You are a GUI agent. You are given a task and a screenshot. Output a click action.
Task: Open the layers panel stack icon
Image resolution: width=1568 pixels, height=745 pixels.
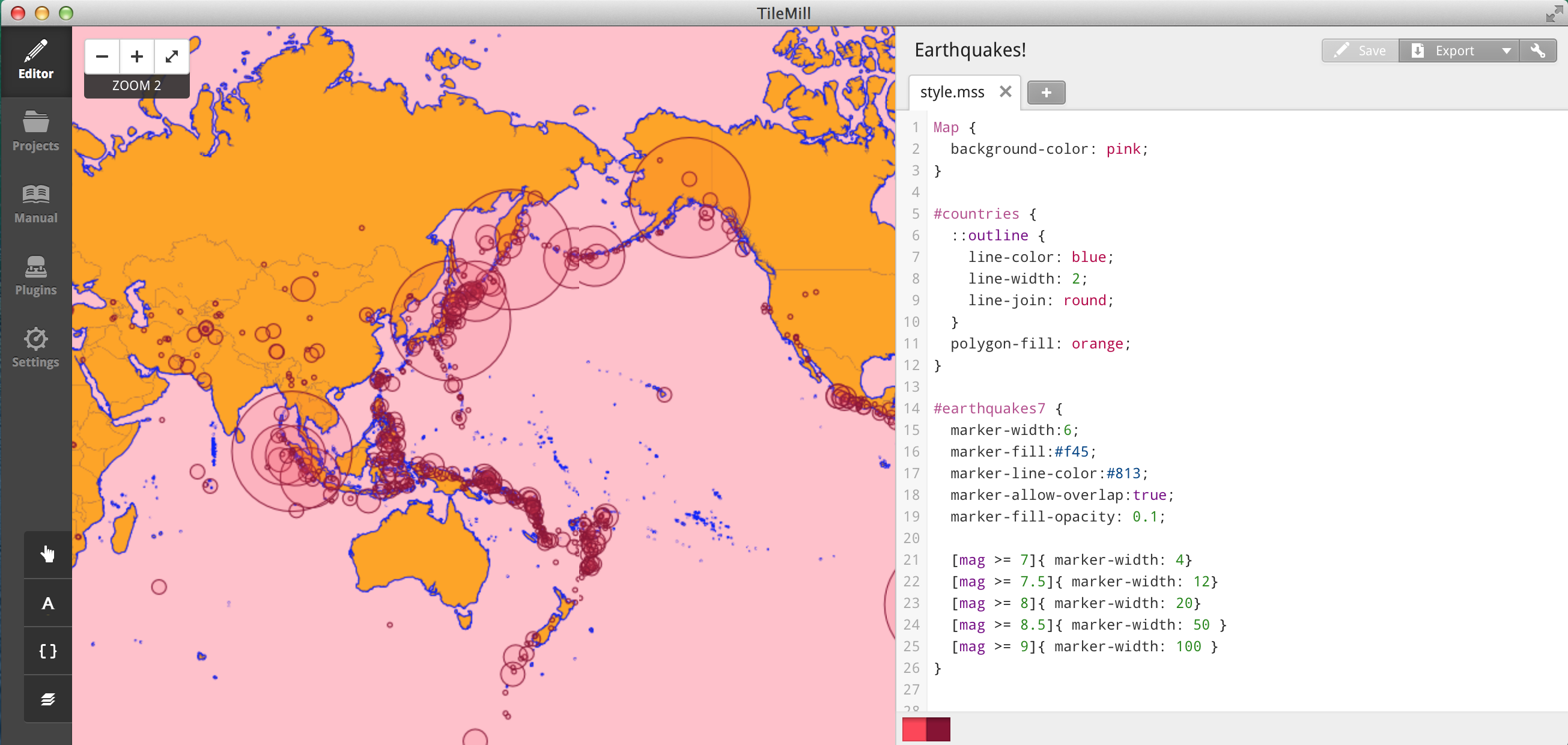[48, 699]
